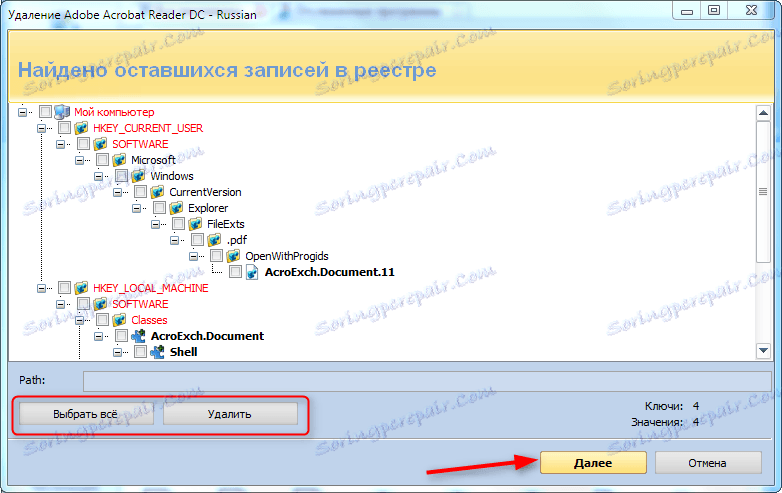Click the .pdf registry folder icon
The height and width of the screenshot is (493, 782).
(214, 240)
